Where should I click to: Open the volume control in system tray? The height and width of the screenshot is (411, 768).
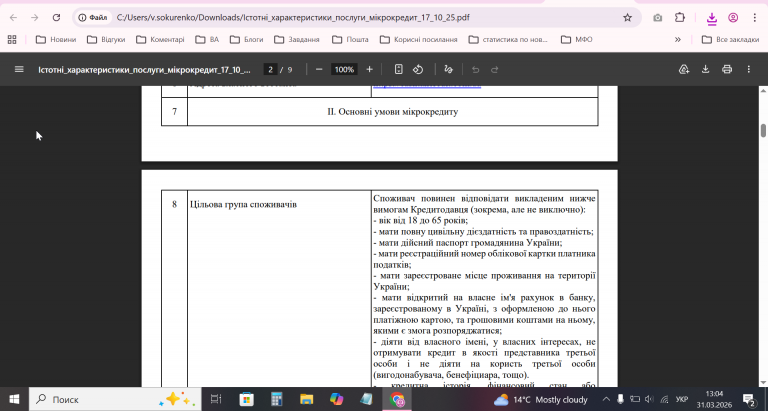point(649,399)
